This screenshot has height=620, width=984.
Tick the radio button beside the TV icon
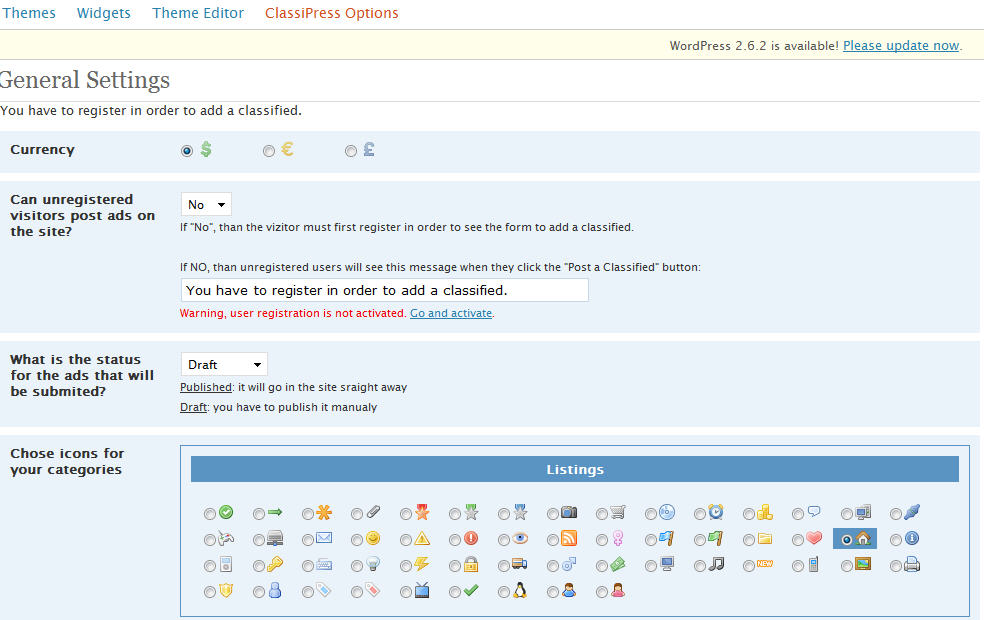click(405, 592)
